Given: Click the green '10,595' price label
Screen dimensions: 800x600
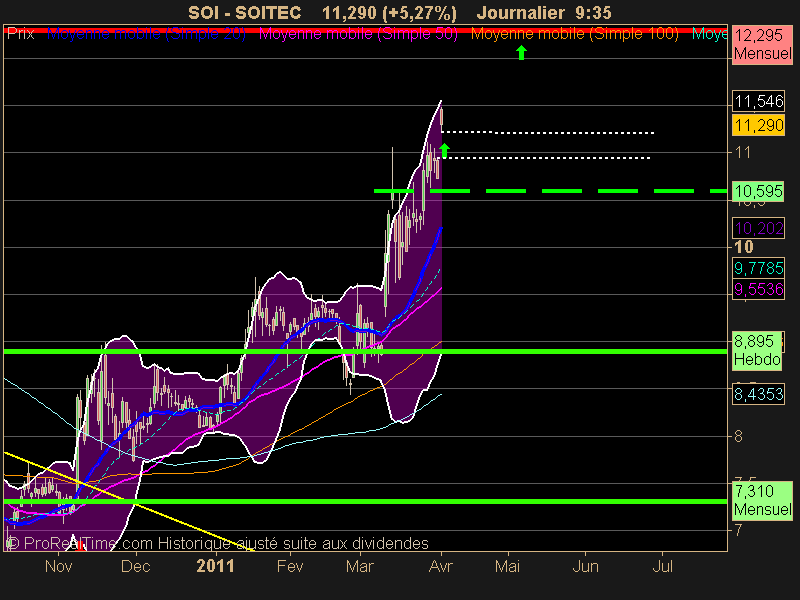Looking at the screenshot, I should [759, 191].
